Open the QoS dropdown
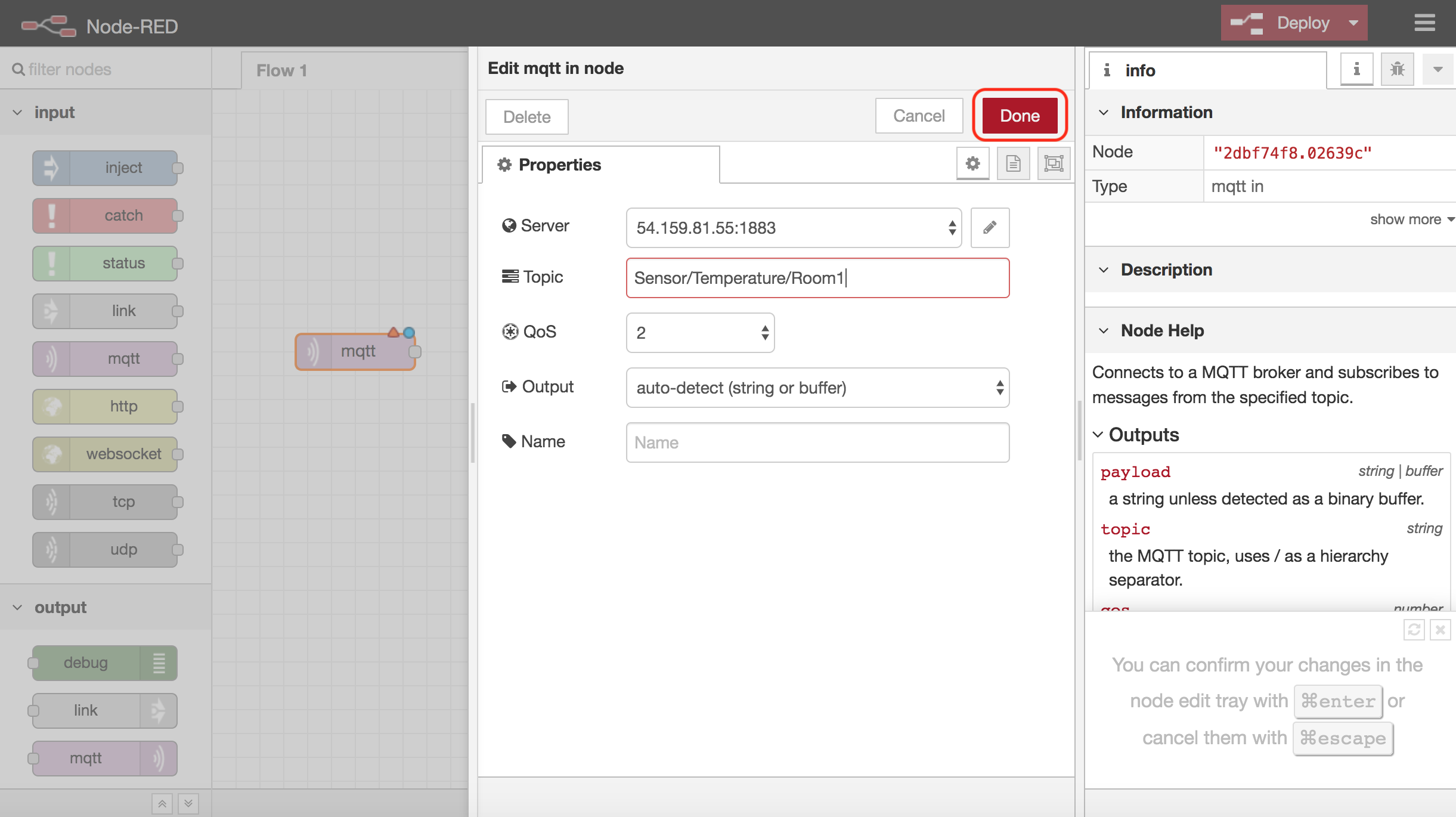 click(x=700, y=333)
